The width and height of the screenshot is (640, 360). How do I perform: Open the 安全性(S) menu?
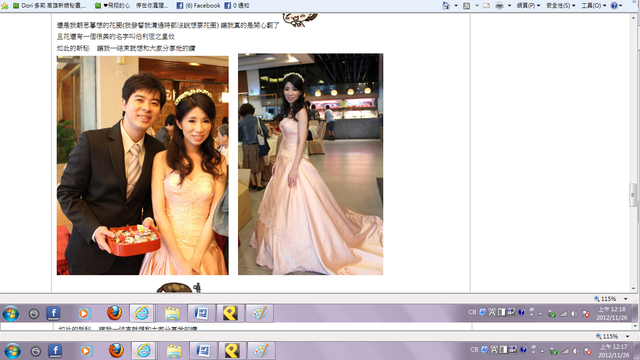point(560,5)
